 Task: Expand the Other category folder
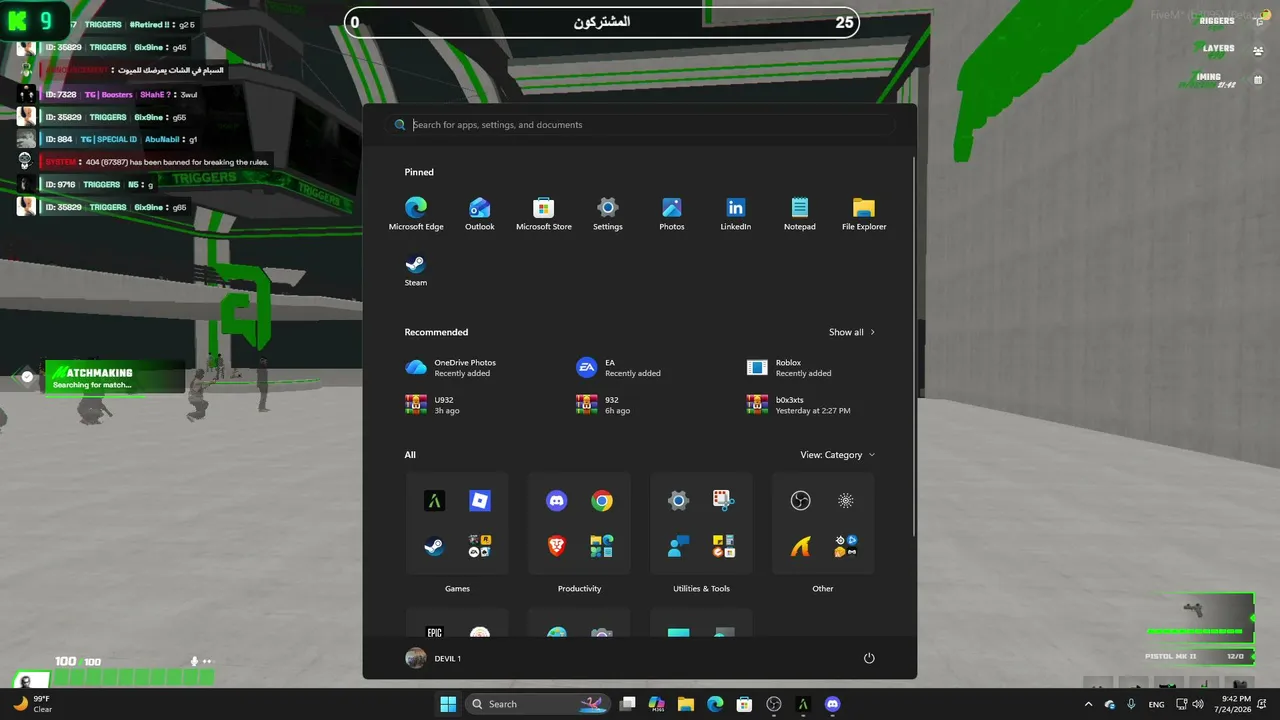click(x=823, y=589)
